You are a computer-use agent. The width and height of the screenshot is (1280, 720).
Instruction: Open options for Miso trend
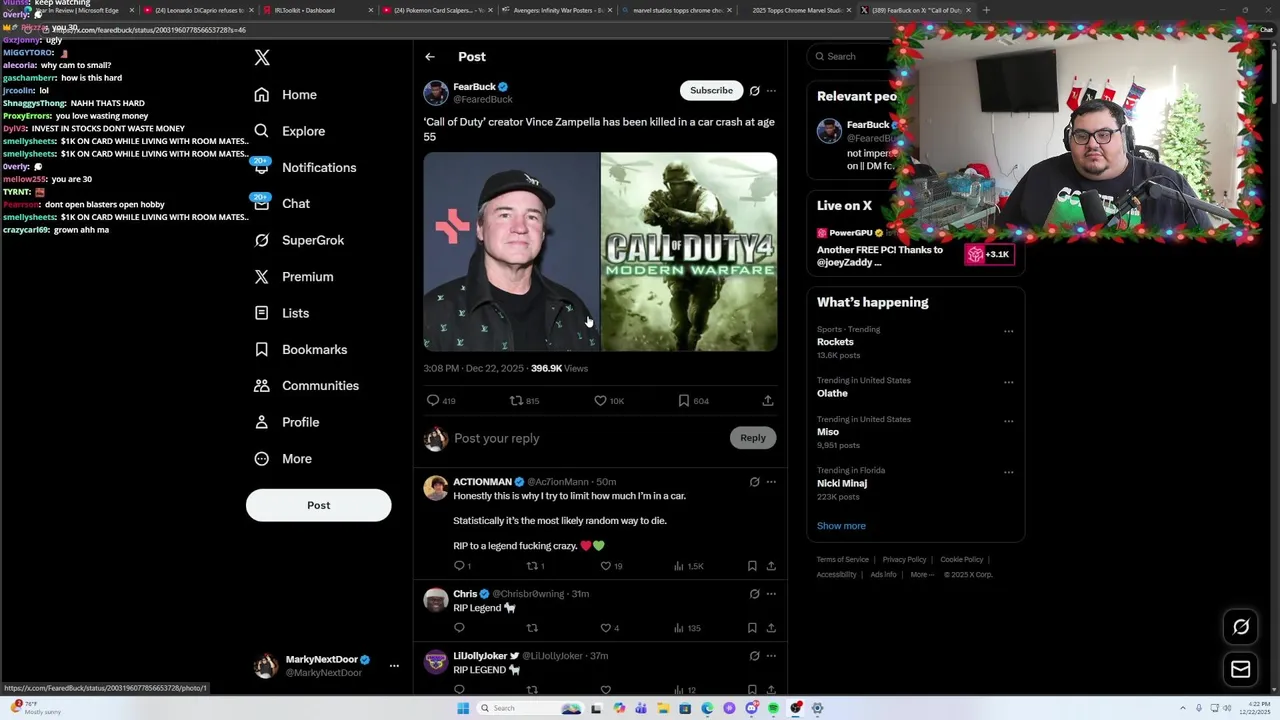pyautogui.click(x=1008, y=421)
